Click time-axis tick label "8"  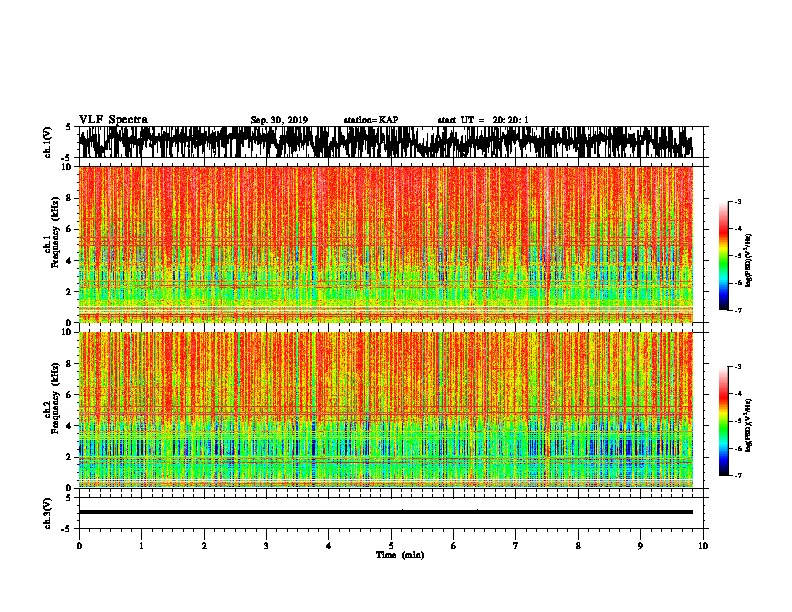point(578,546)
